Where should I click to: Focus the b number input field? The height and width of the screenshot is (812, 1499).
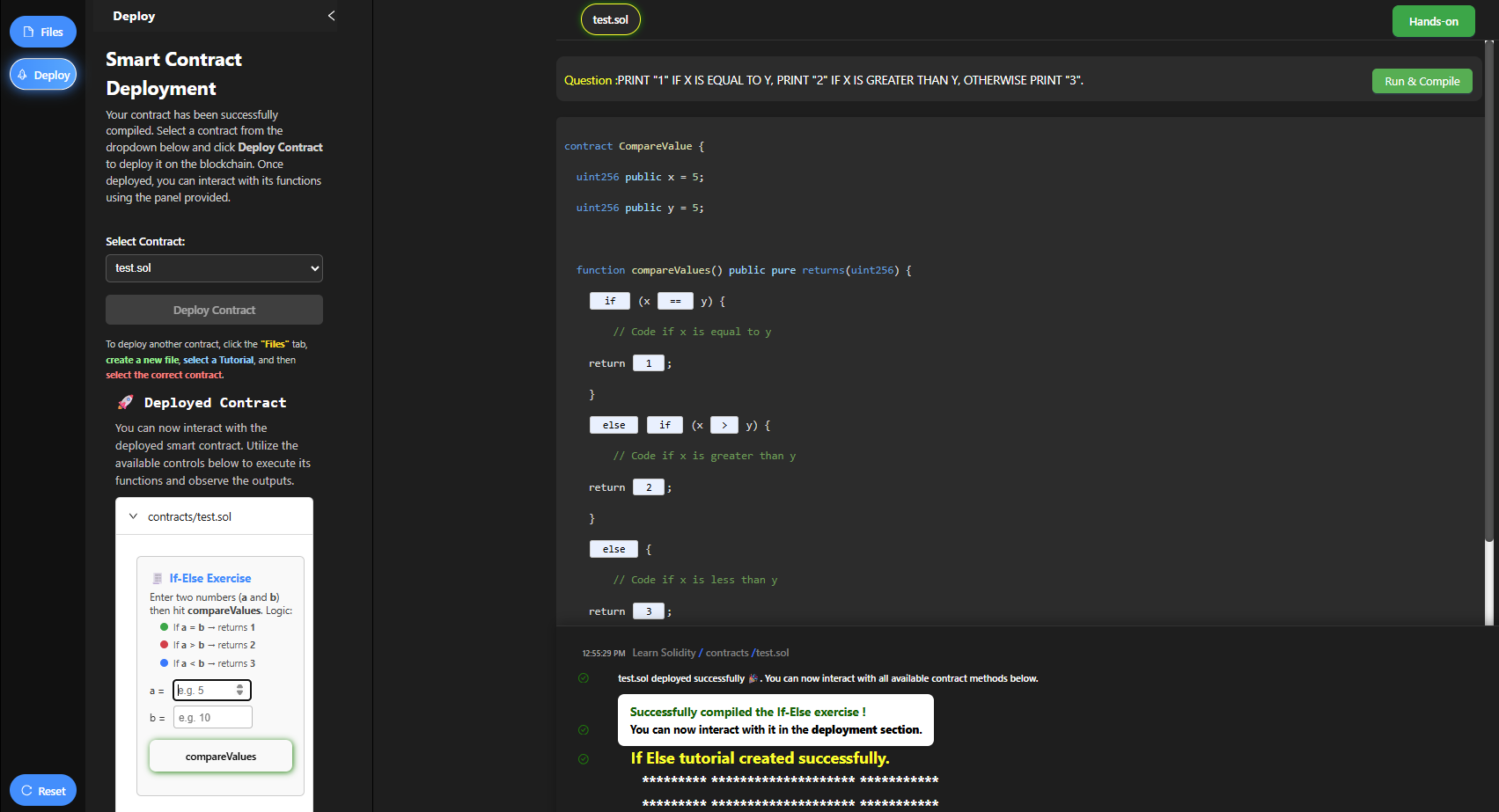click(213, 718)
